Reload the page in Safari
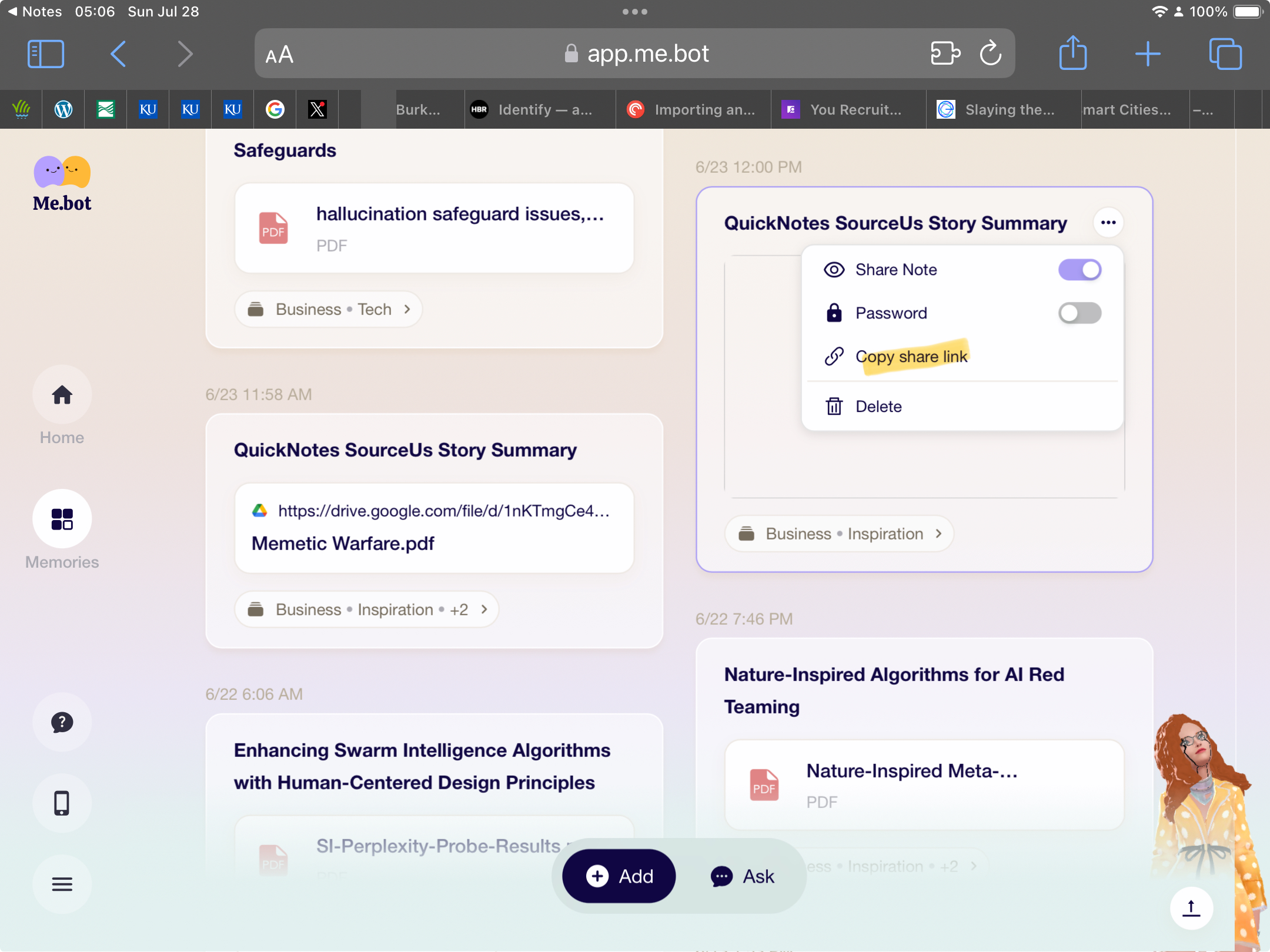Image resolution: width=1270 pixels, height=952 pixels. pos(990,54)
